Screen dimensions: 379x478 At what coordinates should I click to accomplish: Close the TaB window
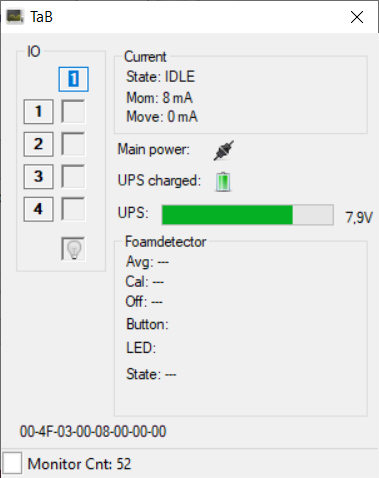click(x=357, y=17)
